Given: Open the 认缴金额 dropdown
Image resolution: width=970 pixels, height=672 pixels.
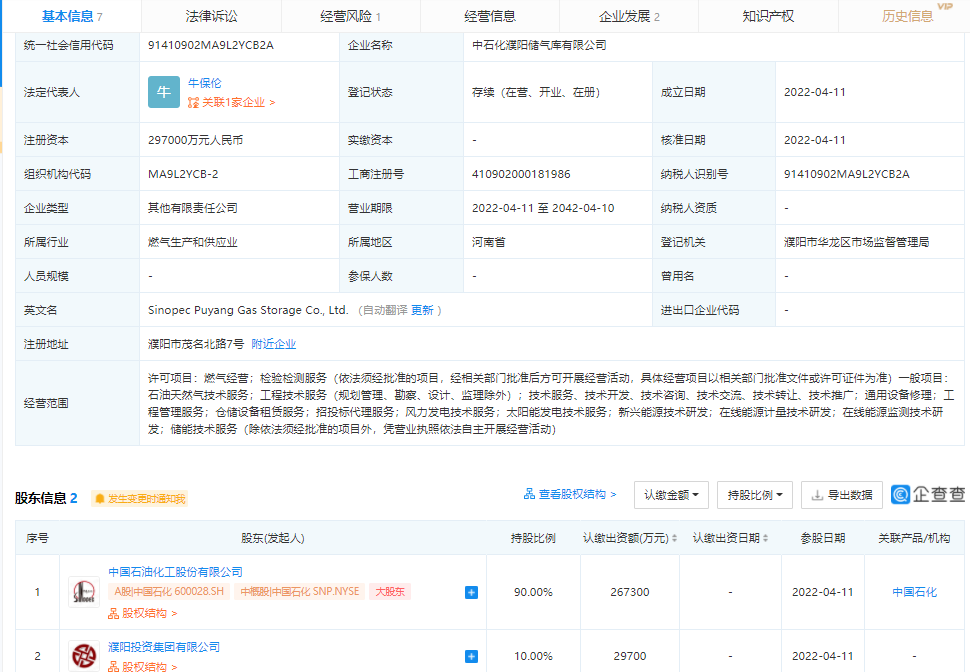Looking at the screenshot, I should point(671,495).
